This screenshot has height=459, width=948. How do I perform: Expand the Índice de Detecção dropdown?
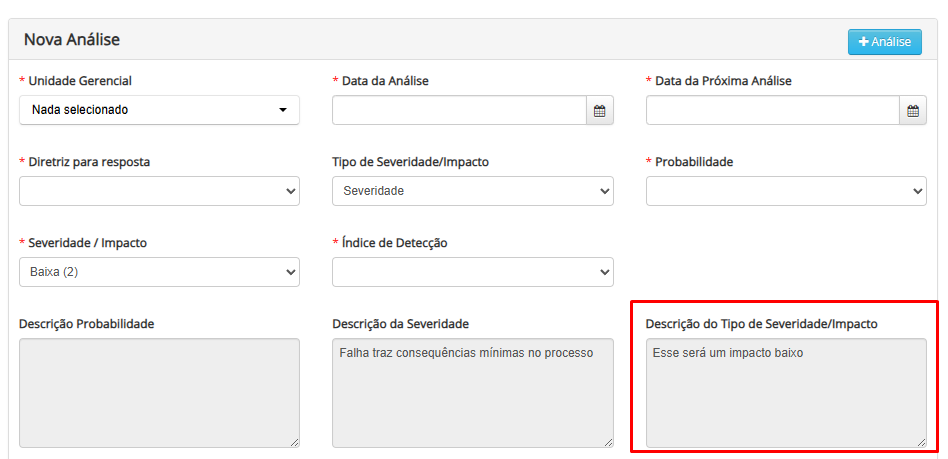(472, 272)
